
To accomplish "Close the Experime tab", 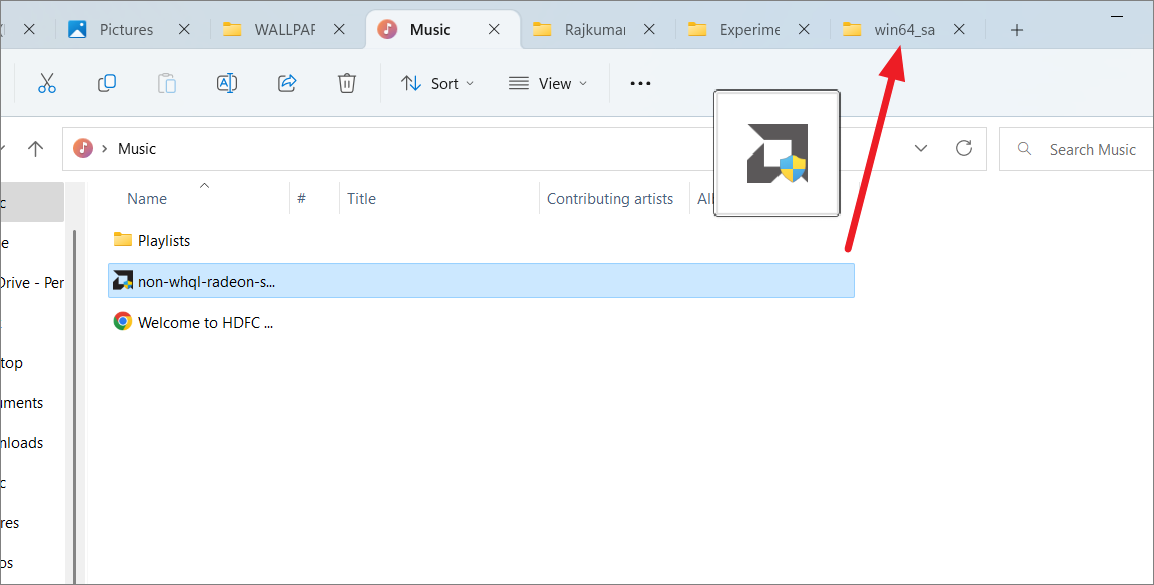I will pyautogui.click(x=804, y=29).
